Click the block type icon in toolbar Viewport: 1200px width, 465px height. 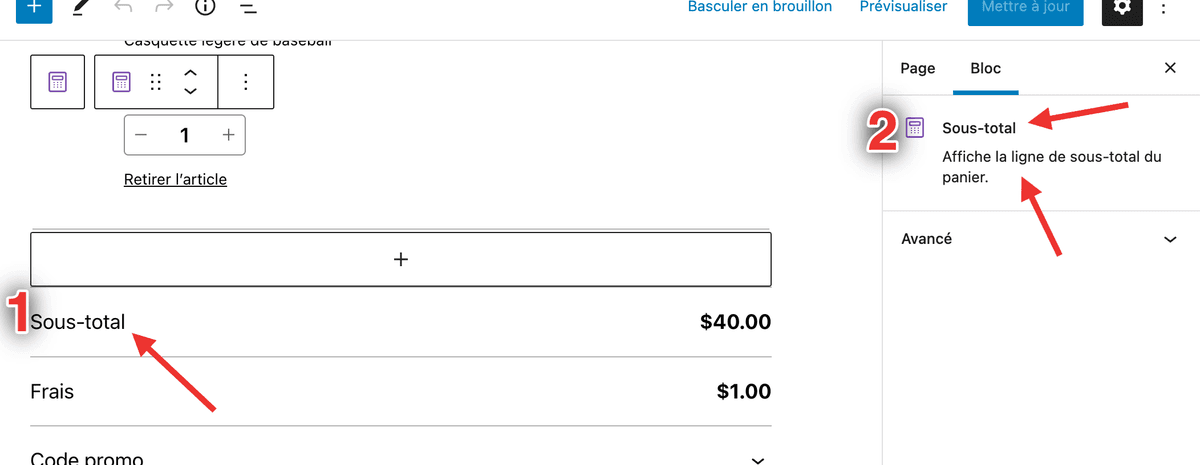pos(121,82)
